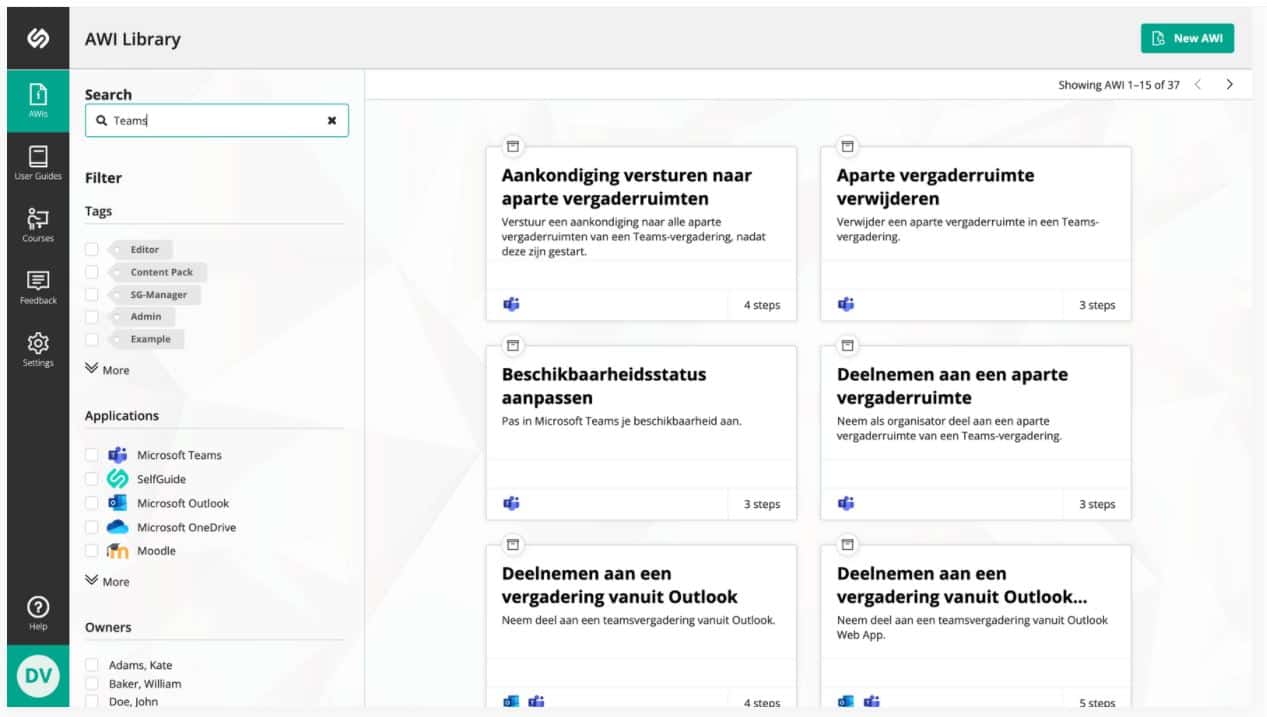The height and width of the screenshot is (717, 1267).
Task: Open the User Guides sidebar section
Action: (x=38, y=163)
